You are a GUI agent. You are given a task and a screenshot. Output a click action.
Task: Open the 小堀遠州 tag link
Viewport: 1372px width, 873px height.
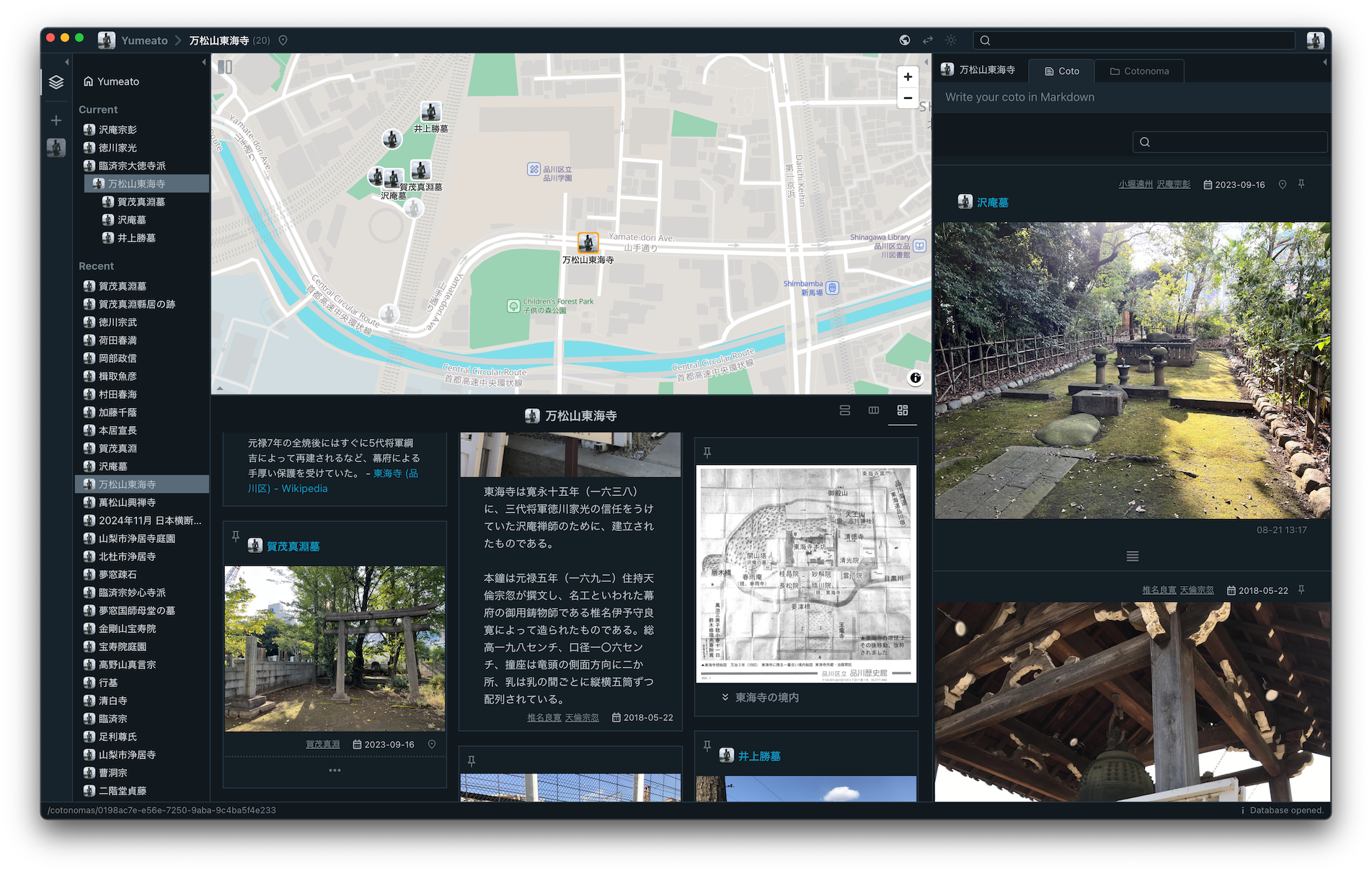tap(1136, 185)
